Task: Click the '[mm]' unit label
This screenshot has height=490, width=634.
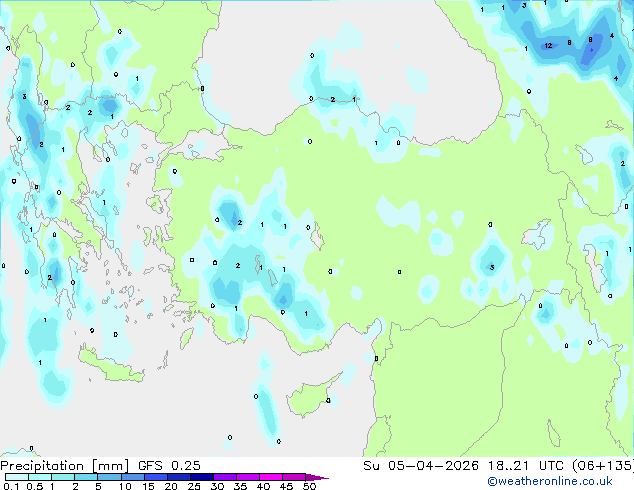Action: 110,466
